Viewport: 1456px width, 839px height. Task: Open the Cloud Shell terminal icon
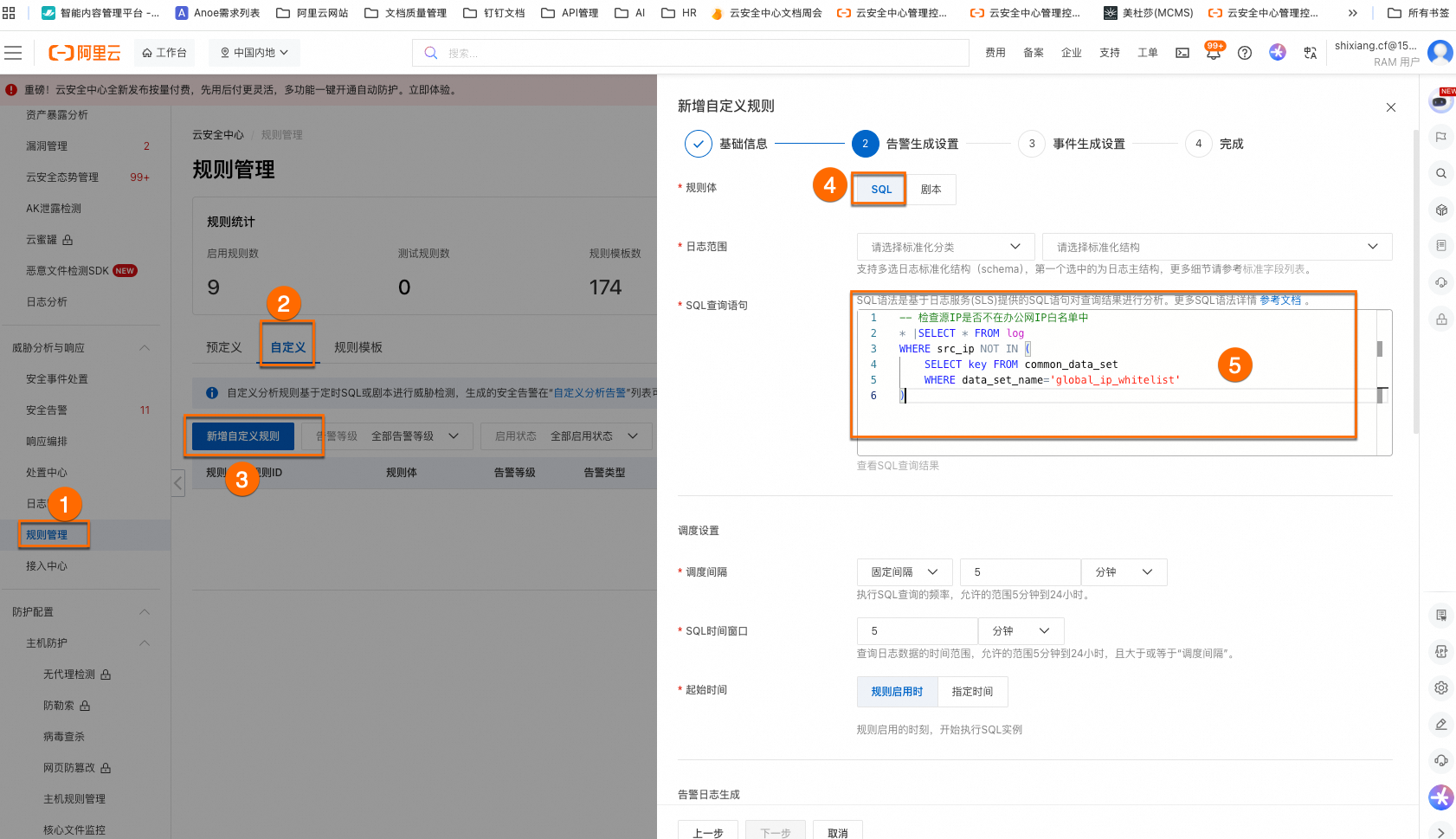tap(1182, 53)
